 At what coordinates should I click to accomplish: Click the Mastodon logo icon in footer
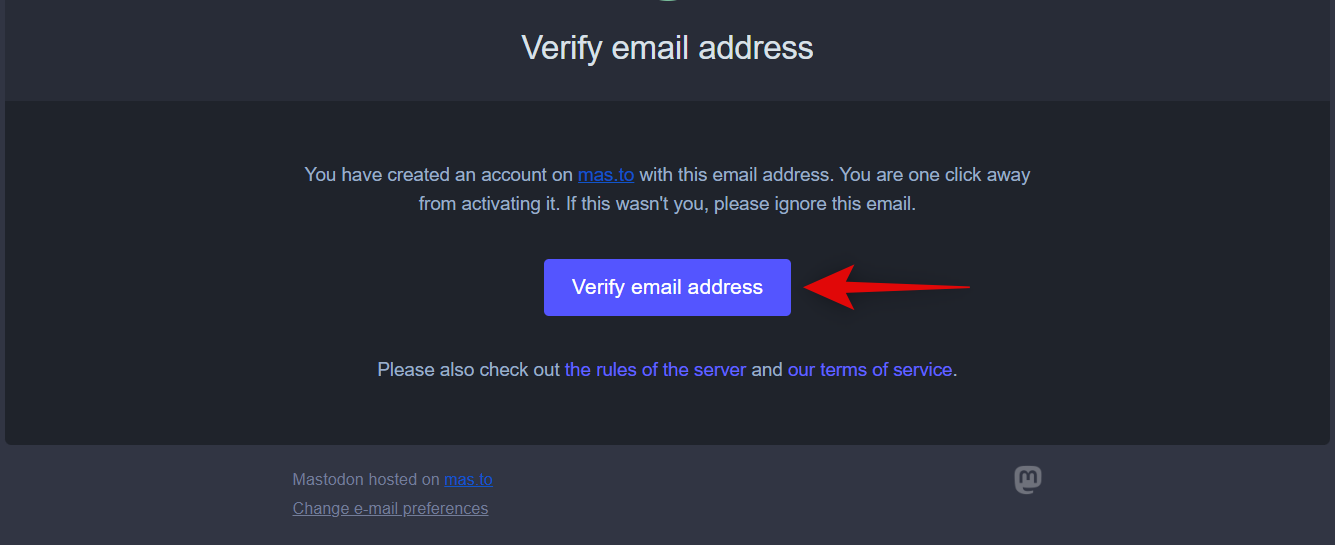[x=1028, y=480]
